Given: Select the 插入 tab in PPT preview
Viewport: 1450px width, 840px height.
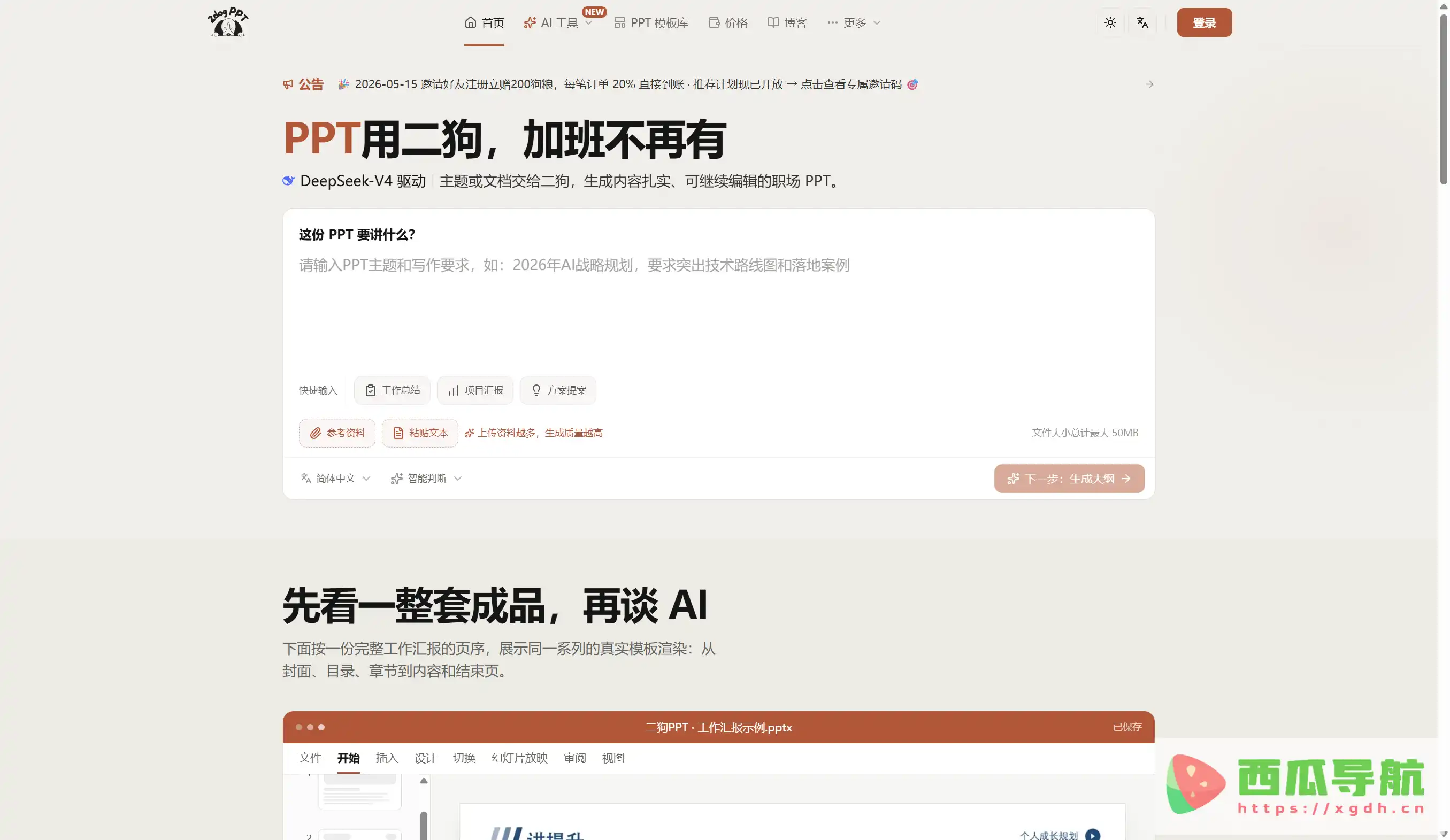Looking at the screenshot, I should click(387, 758).
